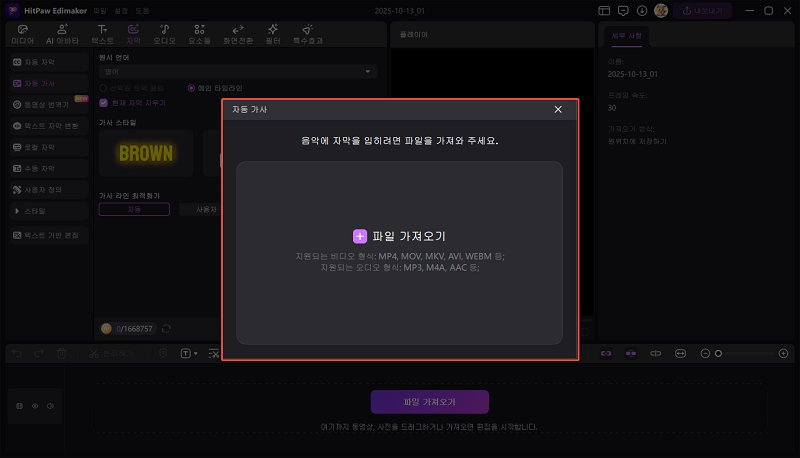Click the purple 파일 가져오기 button in timeline
The image size is (800, 458).
(x=429, y=401)
